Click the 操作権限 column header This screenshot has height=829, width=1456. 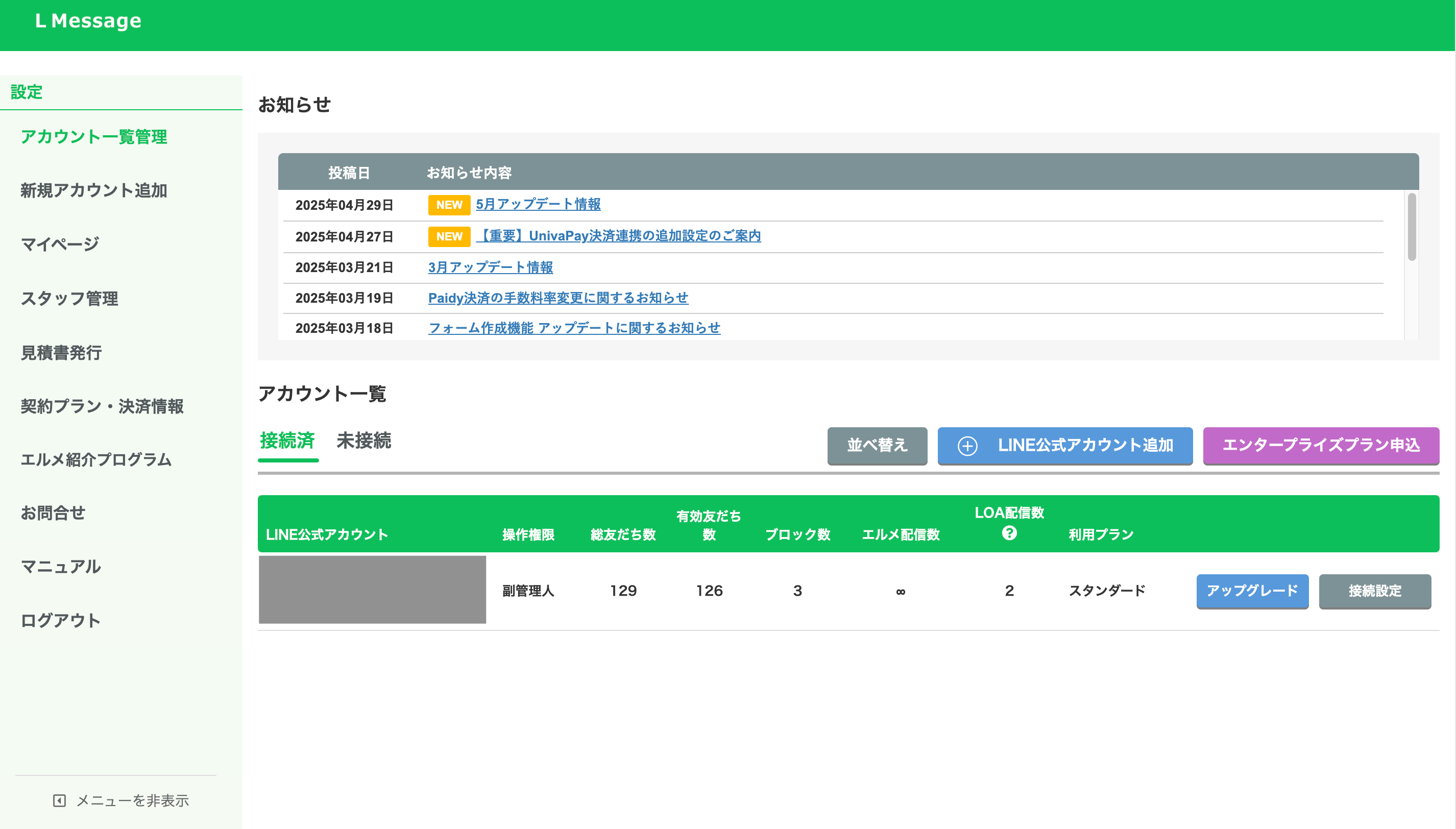click(x=528, y=534)
